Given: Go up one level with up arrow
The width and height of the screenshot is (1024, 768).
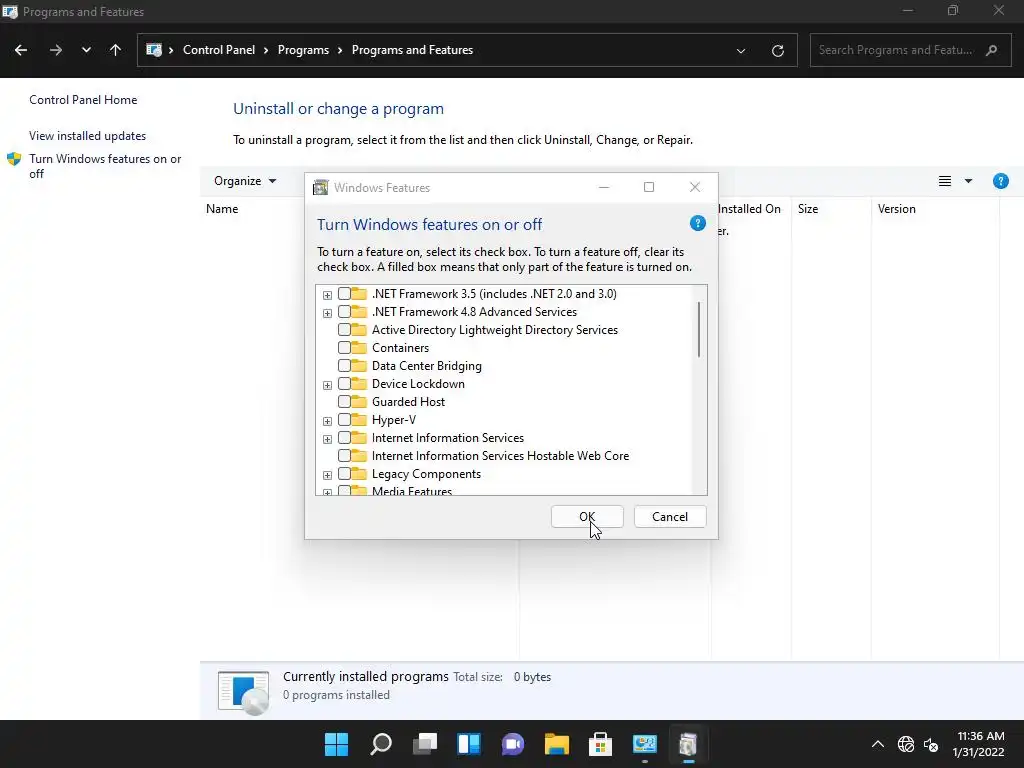Looking at the screenshot, I should point(116,50).
